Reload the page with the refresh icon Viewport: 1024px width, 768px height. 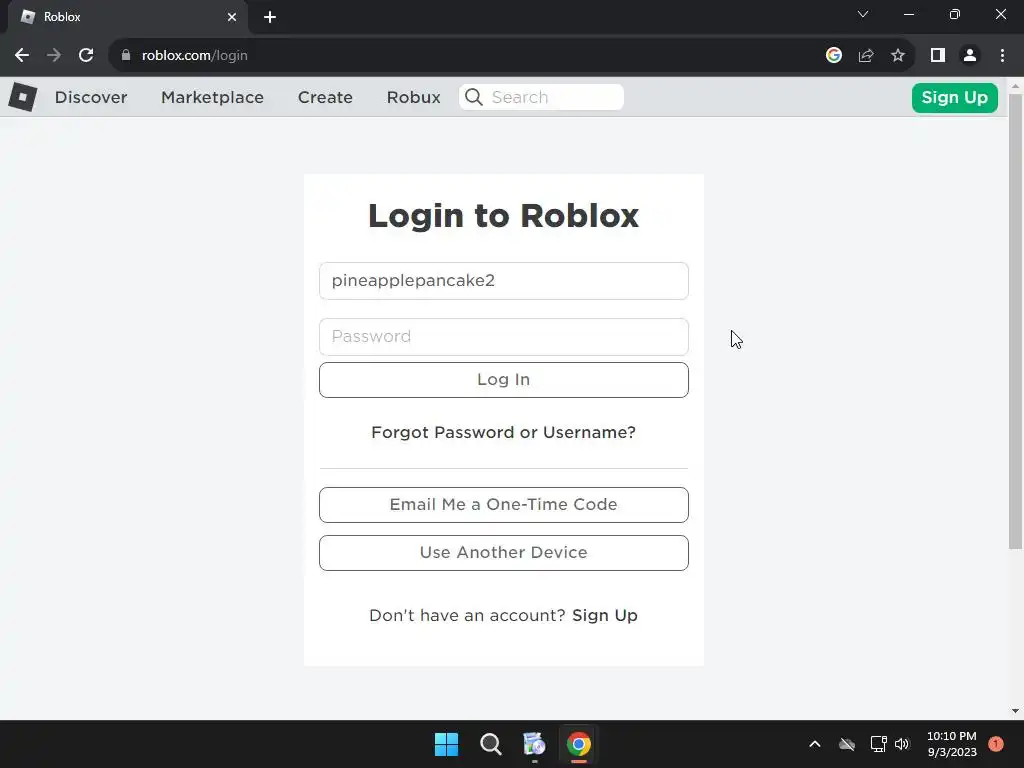coord(86,56)
